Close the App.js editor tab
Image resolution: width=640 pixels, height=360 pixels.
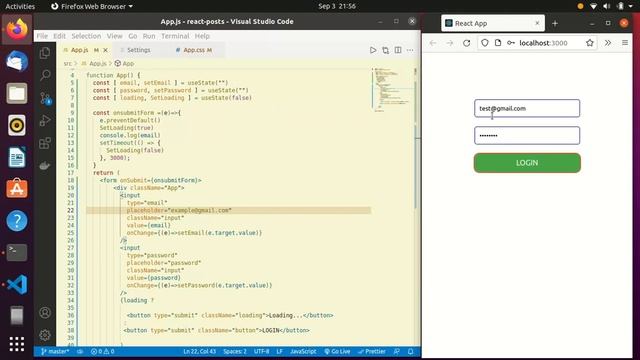point(105,50)
